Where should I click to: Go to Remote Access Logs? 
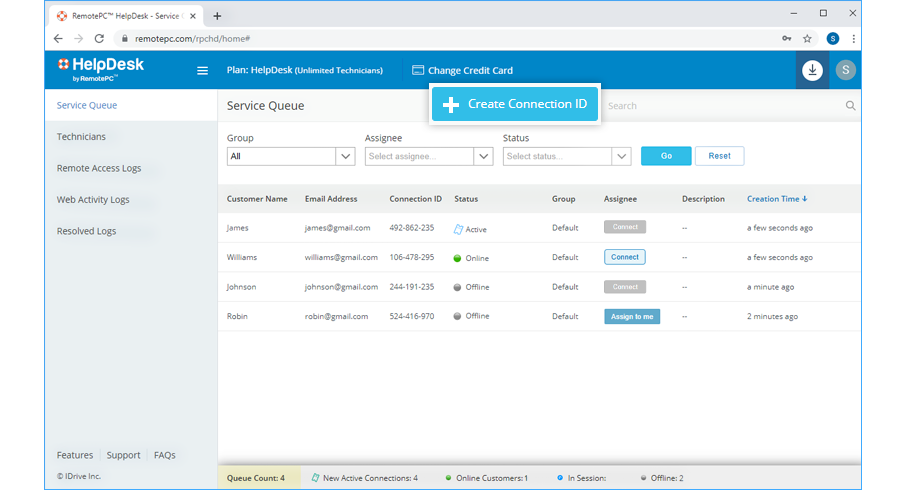99,168
